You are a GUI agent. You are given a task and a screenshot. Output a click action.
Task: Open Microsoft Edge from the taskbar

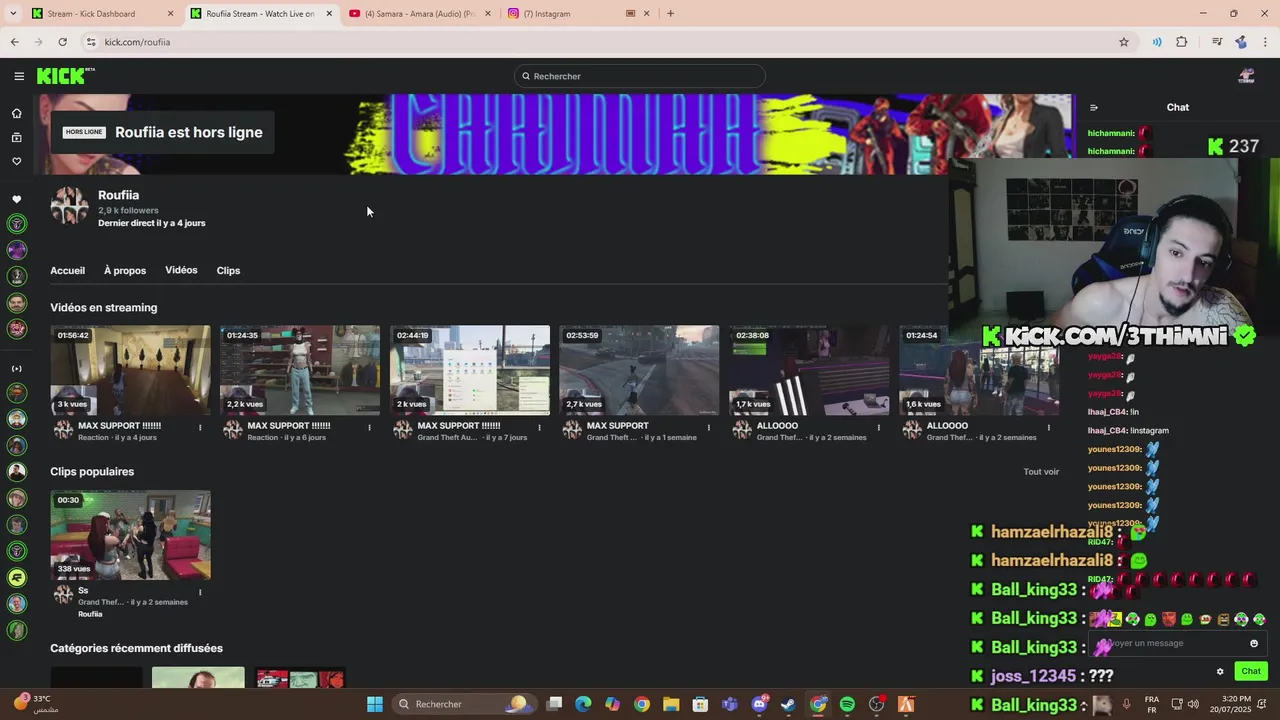coord(583,704)
